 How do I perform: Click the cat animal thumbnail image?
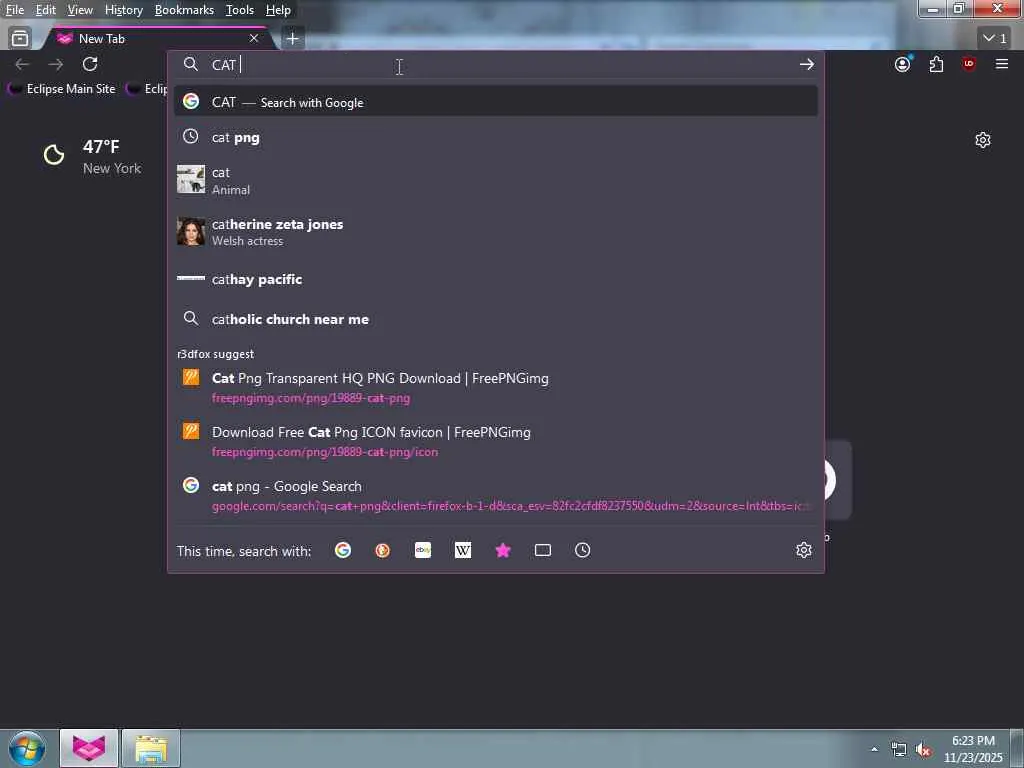pyautogui.click(x=191, y=179)
